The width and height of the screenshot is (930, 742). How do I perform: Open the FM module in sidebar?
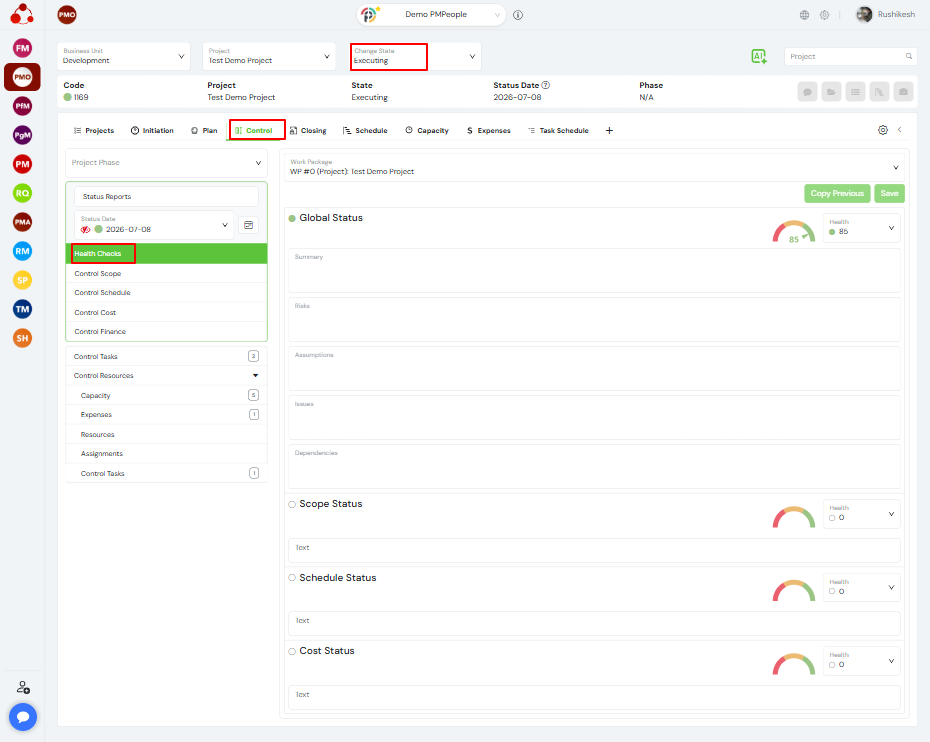pyautogui.click(x=23, y=48)
